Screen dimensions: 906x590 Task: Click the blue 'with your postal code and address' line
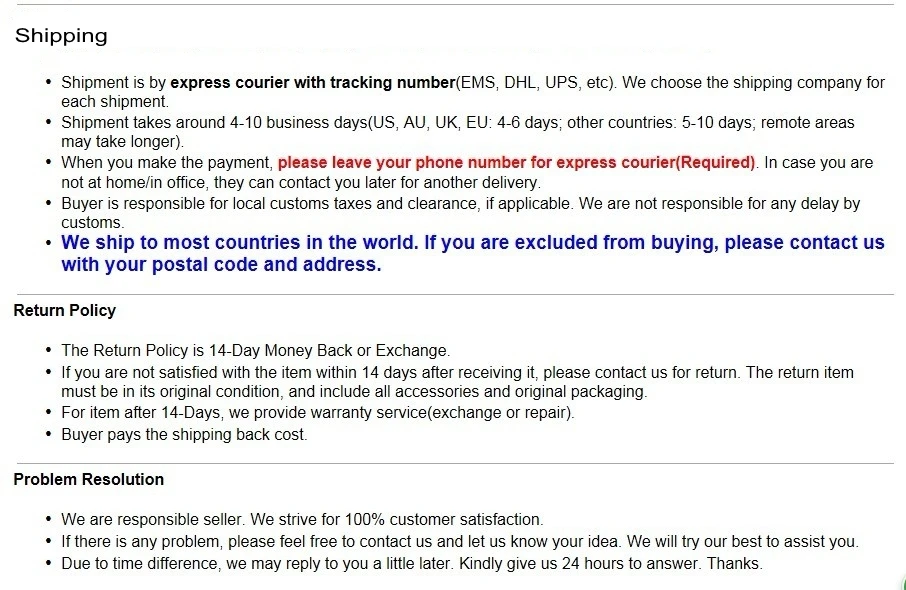[x=221, y=265]
